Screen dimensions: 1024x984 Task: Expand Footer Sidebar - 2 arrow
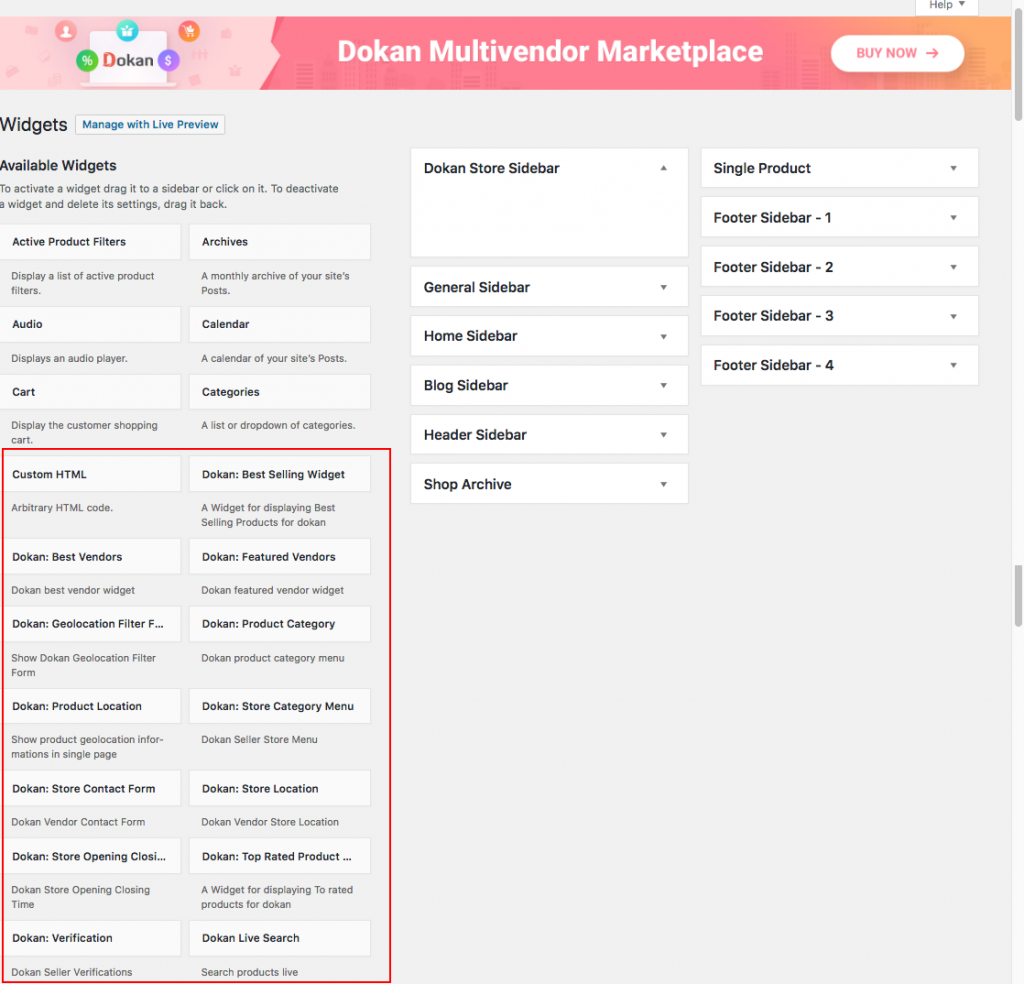tap(953, 267)
